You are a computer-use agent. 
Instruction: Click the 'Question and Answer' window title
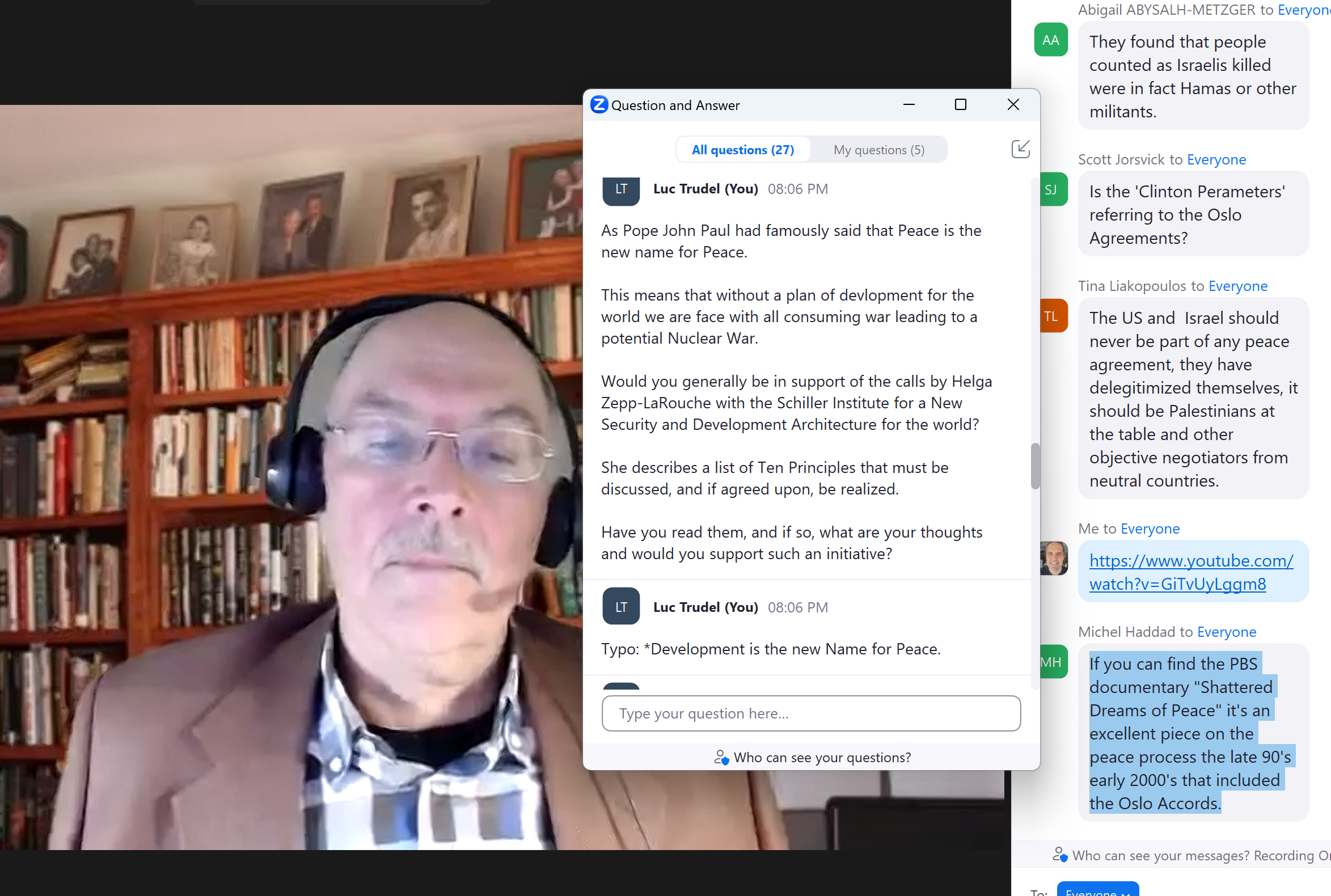[675, 105]
